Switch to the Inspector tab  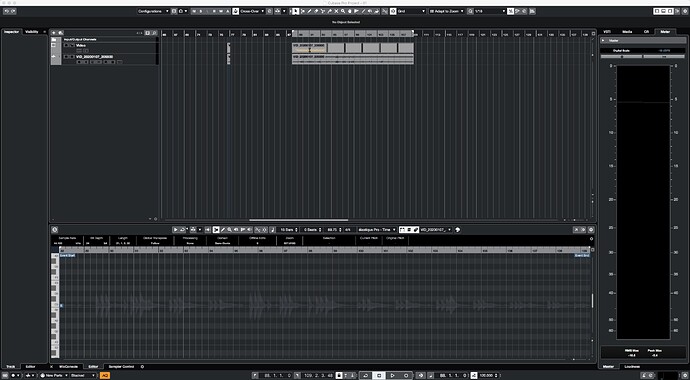pos(12,32)
